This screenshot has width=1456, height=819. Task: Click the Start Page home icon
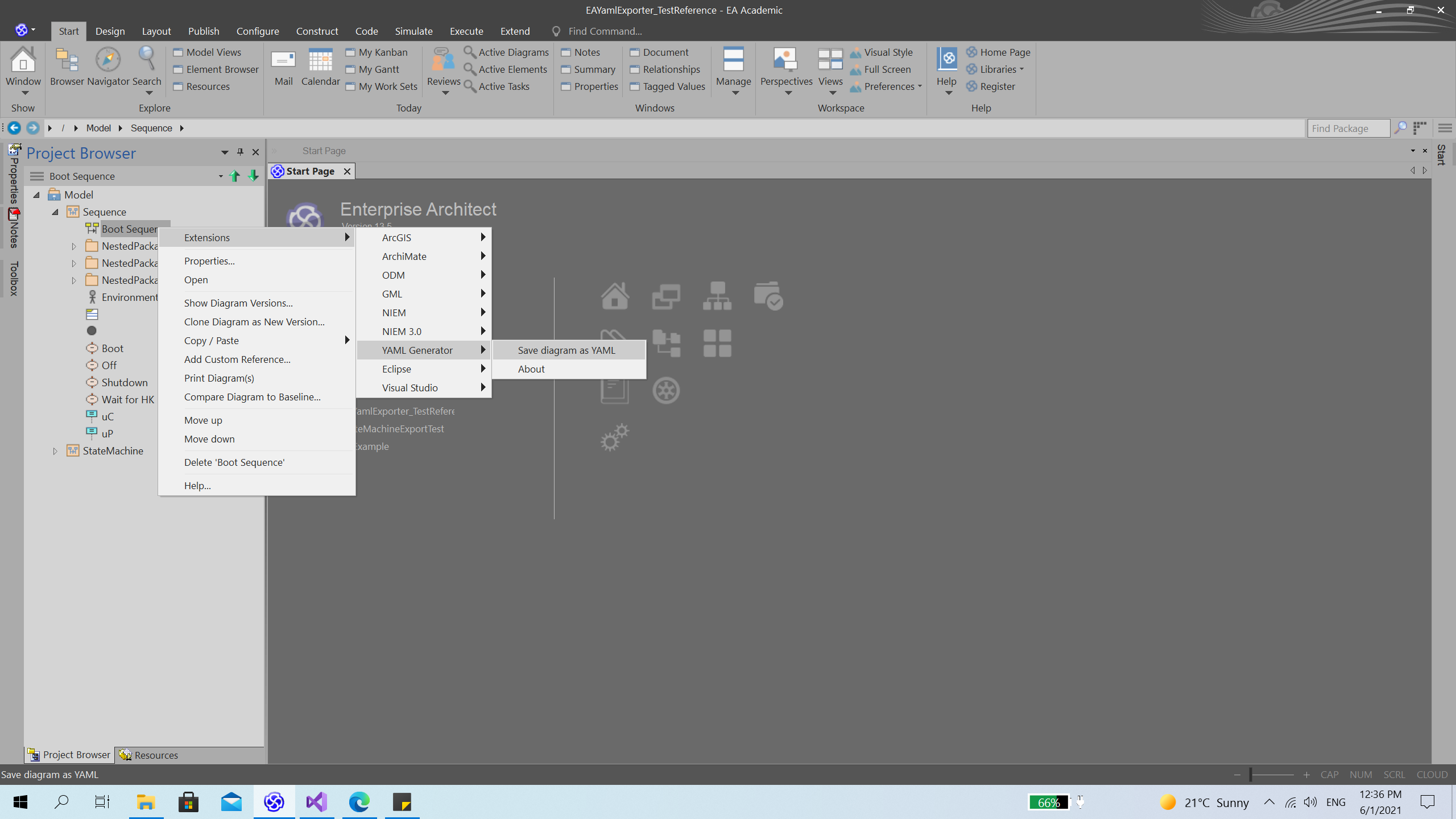[x=615, y=296]
